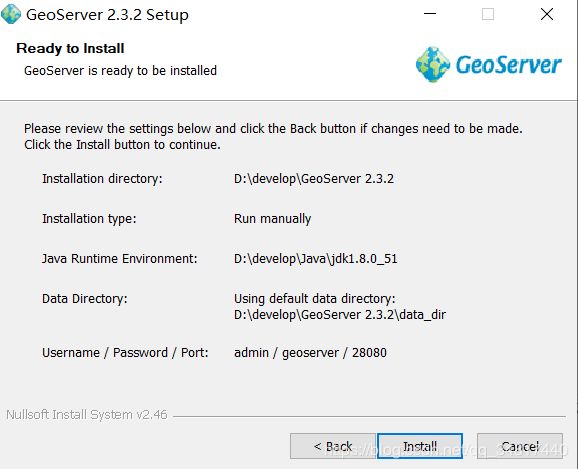Click the Username / Password / Port label
This screenshot has height=469, width=578.
(125, 353)
